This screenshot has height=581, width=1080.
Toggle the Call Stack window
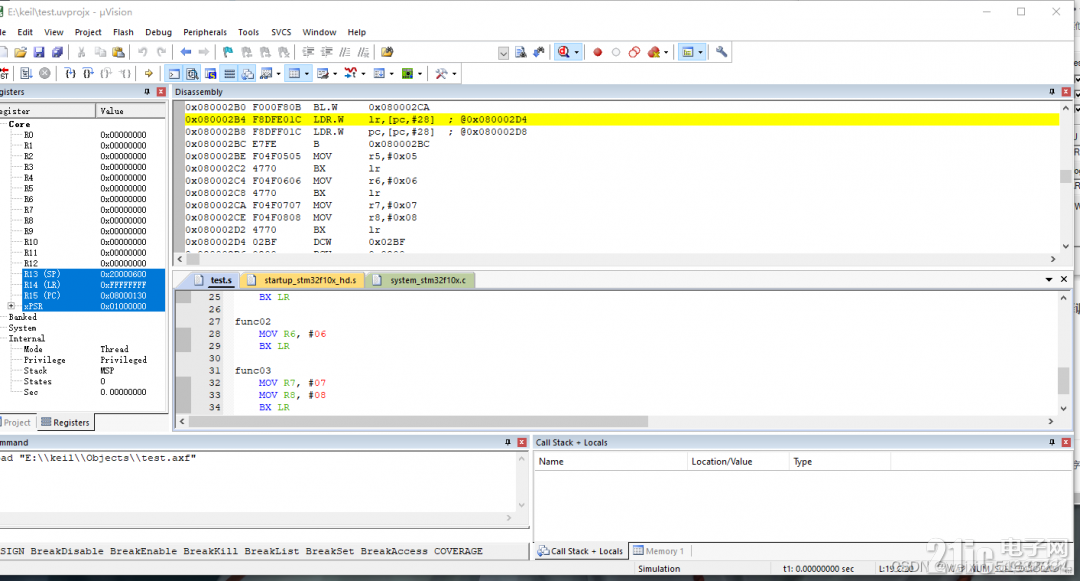point(248,74)
